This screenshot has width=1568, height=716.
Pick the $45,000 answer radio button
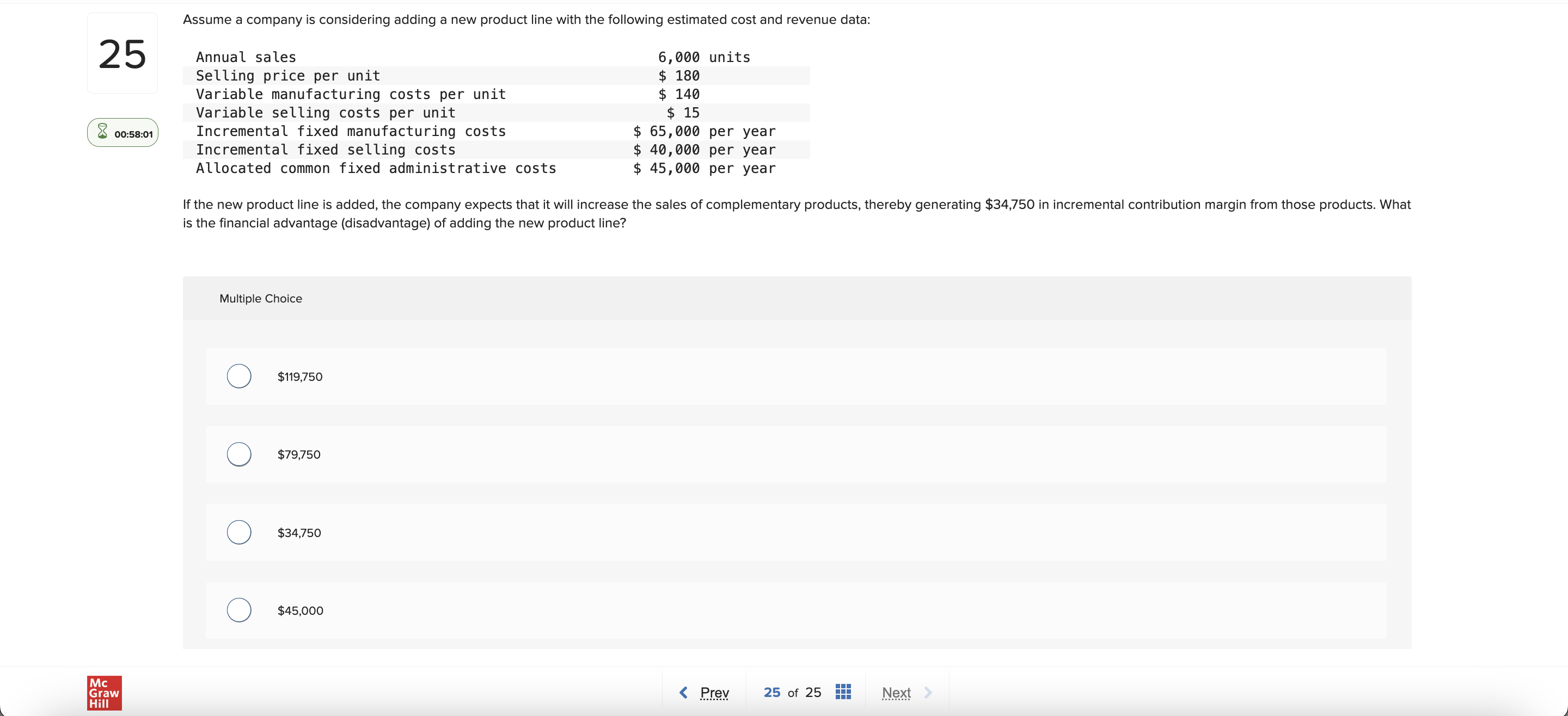pyautogui.click(x=238, y=609)
